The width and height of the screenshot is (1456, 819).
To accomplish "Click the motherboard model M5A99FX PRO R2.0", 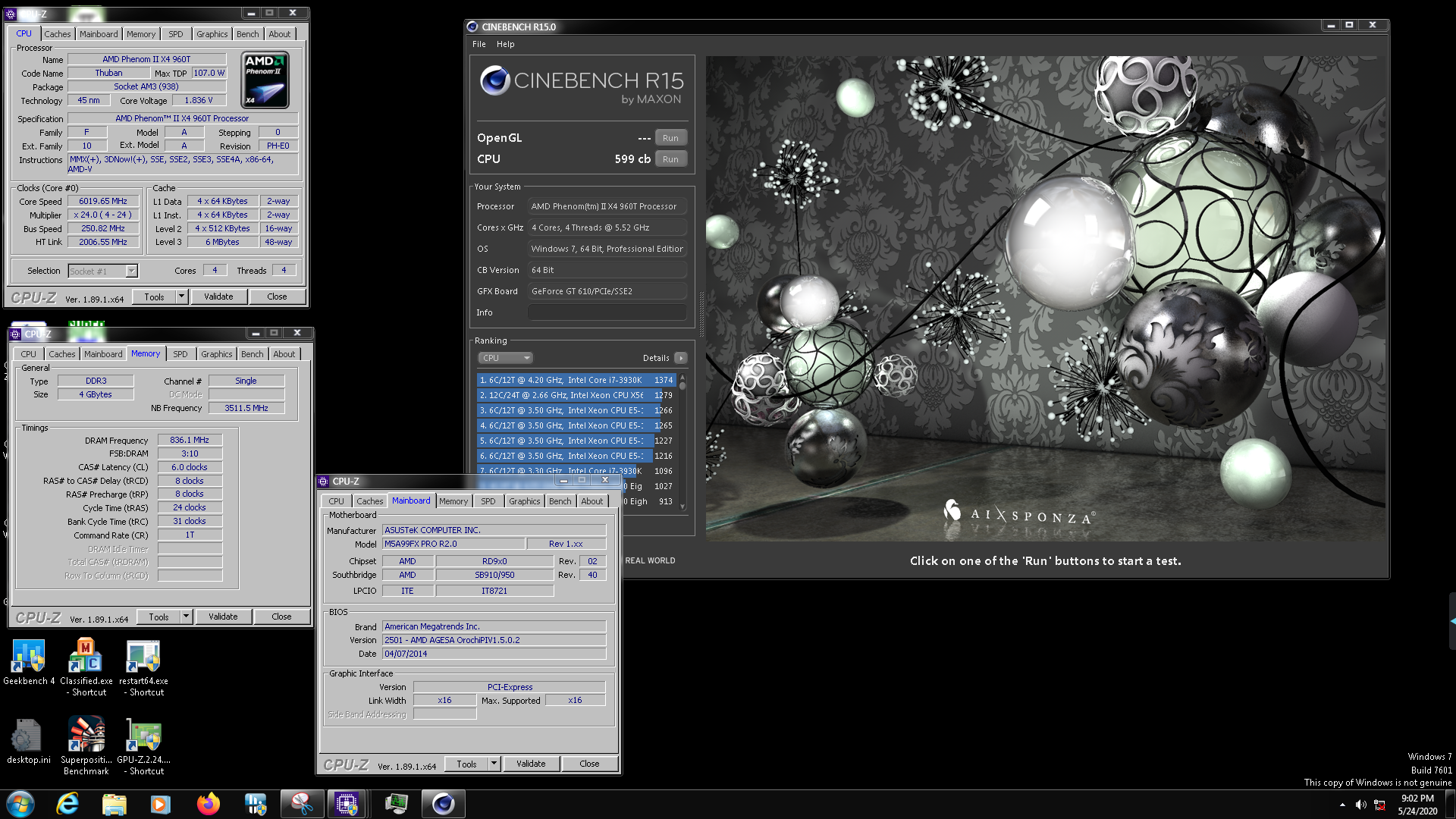I will coord(453,544).
